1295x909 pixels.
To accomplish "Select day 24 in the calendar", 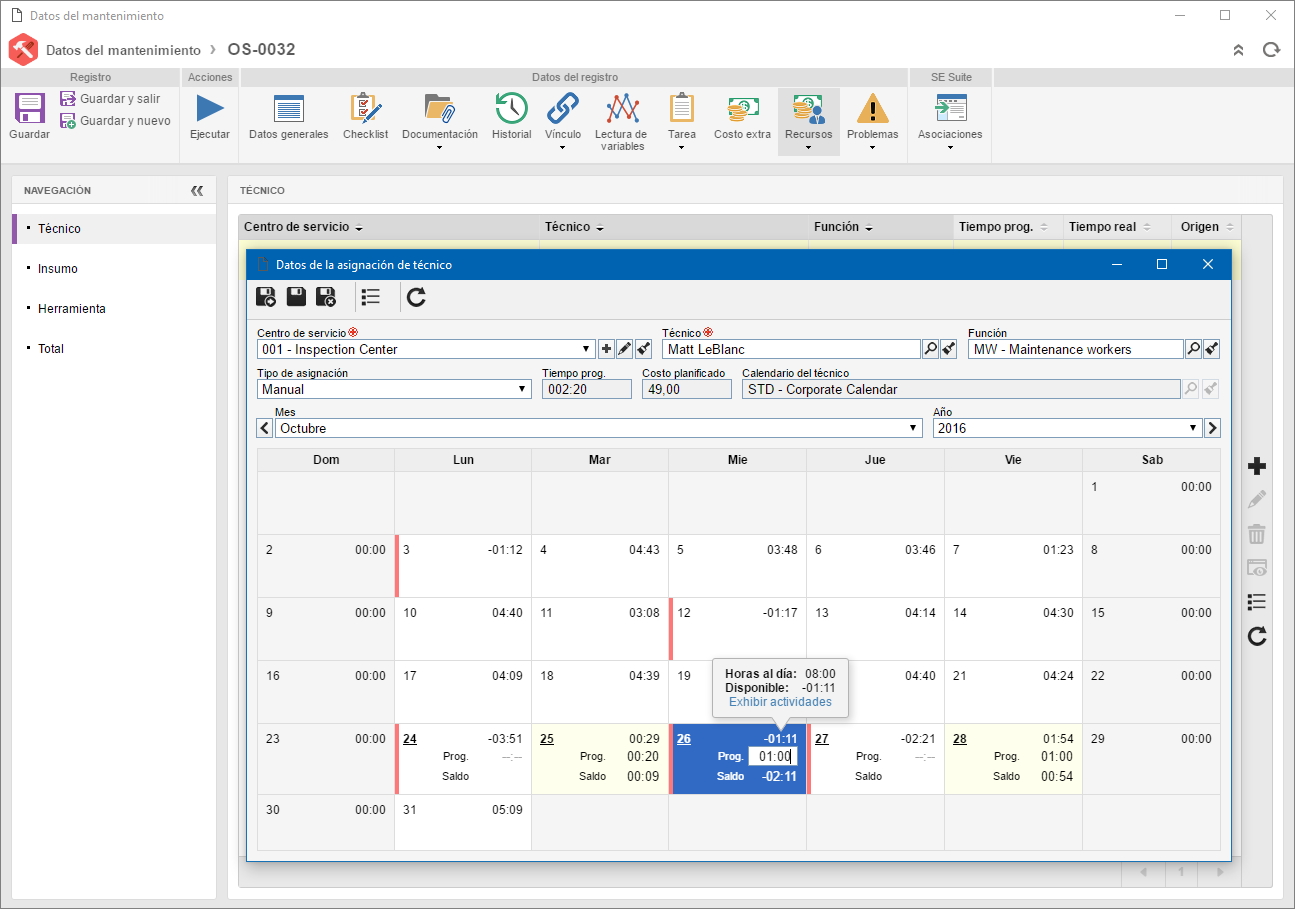I will point(410,739).
